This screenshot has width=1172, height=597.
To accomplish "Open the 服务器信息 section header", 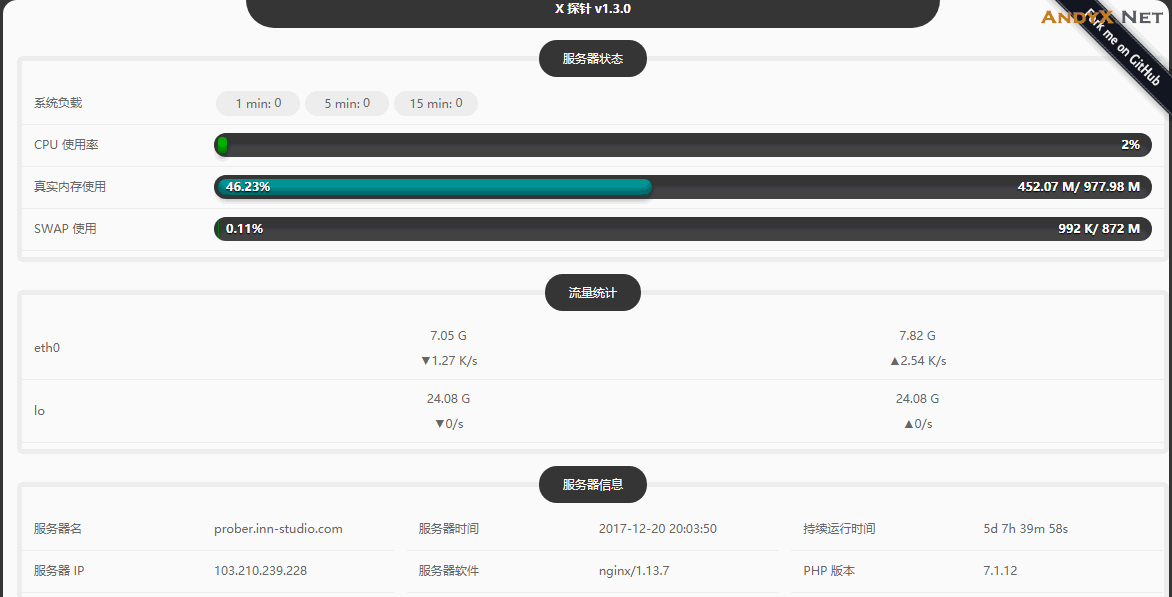I will [x=592, y=485].
